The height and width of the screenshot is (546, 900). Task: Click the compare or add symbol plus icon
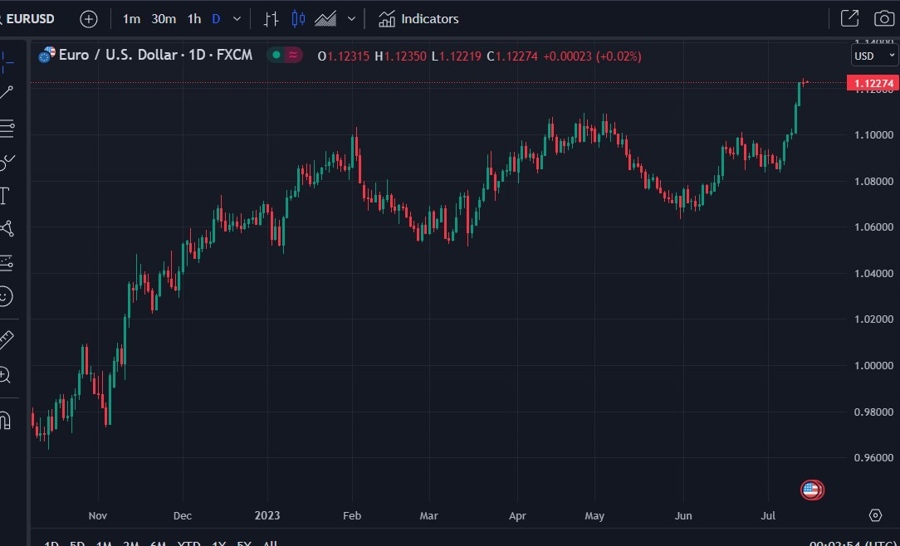click(88, 19)
